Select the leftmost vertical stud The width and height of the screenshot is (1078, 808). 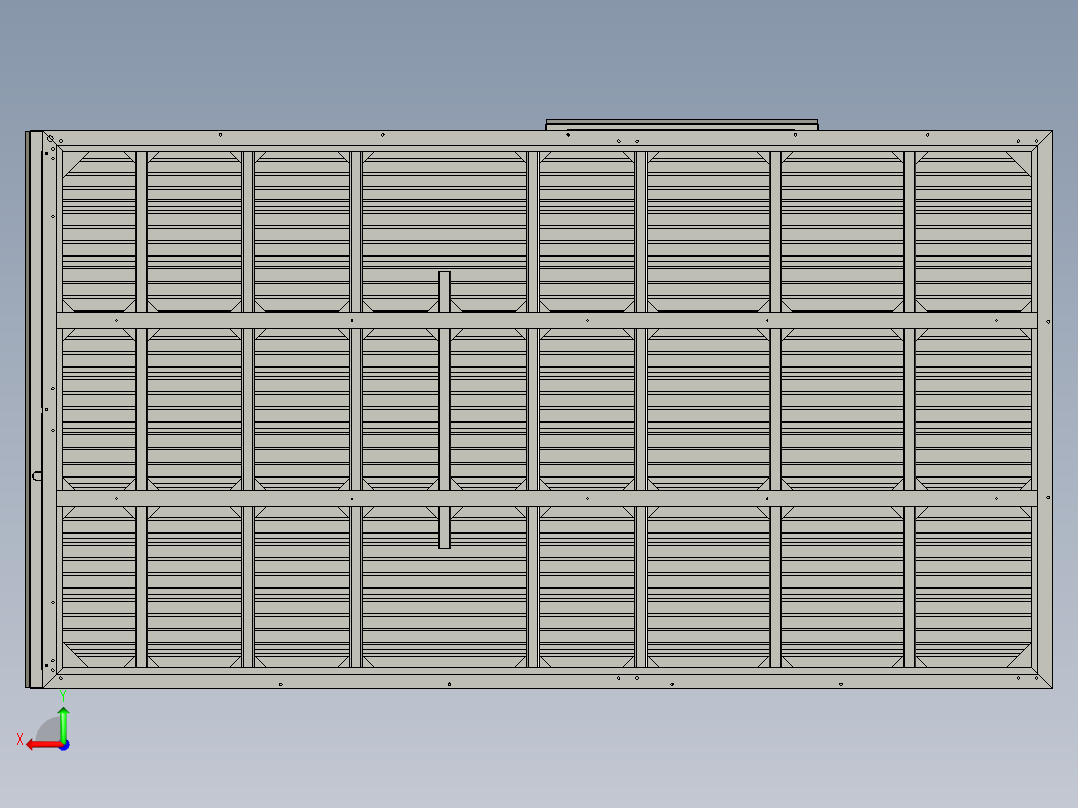pyautogui.click(x=141, y=410)
